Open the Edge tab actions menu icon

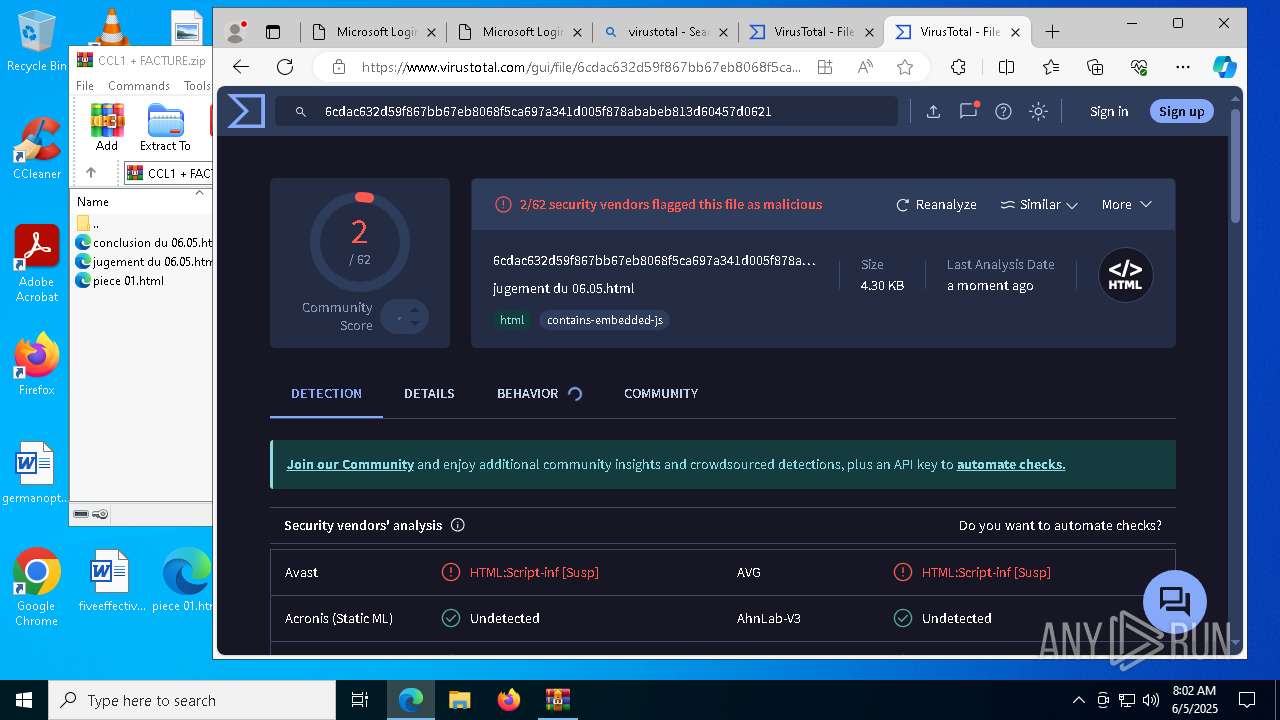[273, 32]
